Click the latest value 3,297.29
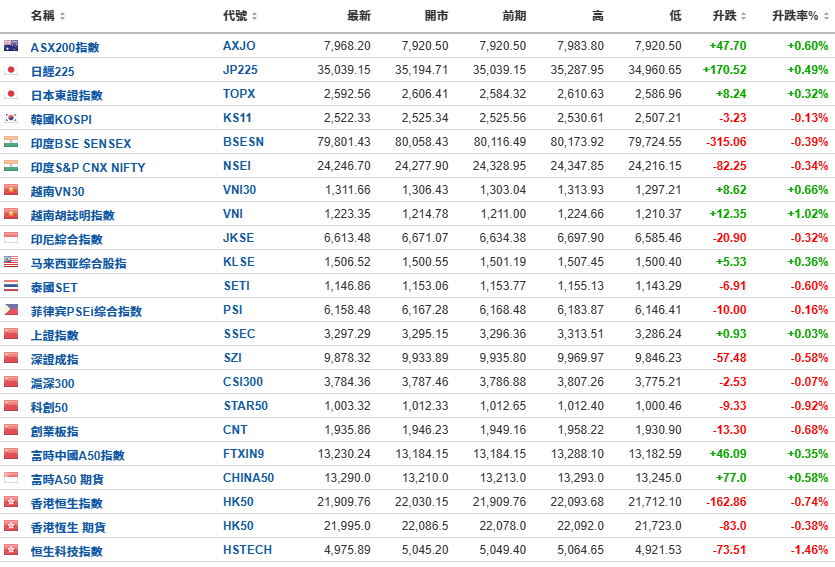The image size is (835, 567). coord(347,334)
